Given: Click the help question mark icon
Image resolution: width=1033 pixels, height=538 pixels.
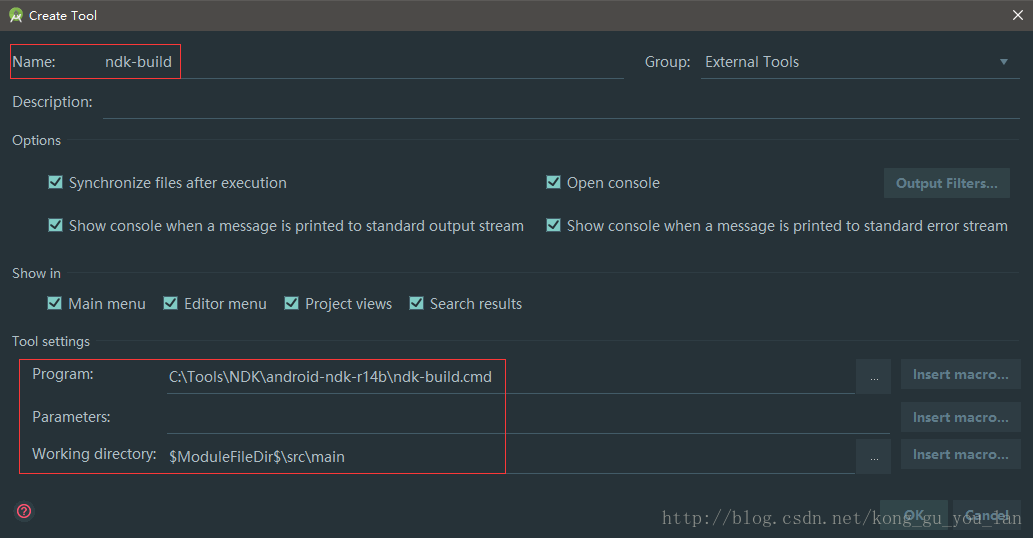Looking at the screenshot, I should (x=24, y=511).
